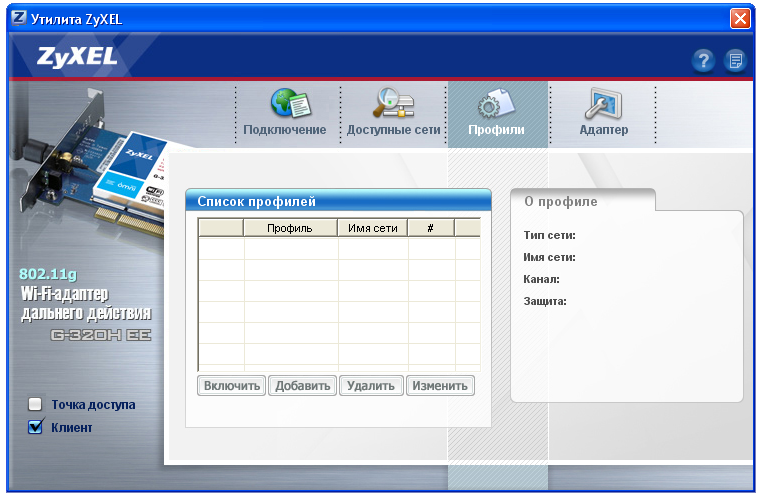Click the Утилита ZyXEL title text
The image size is (760, 499).
tap(77, 19)
